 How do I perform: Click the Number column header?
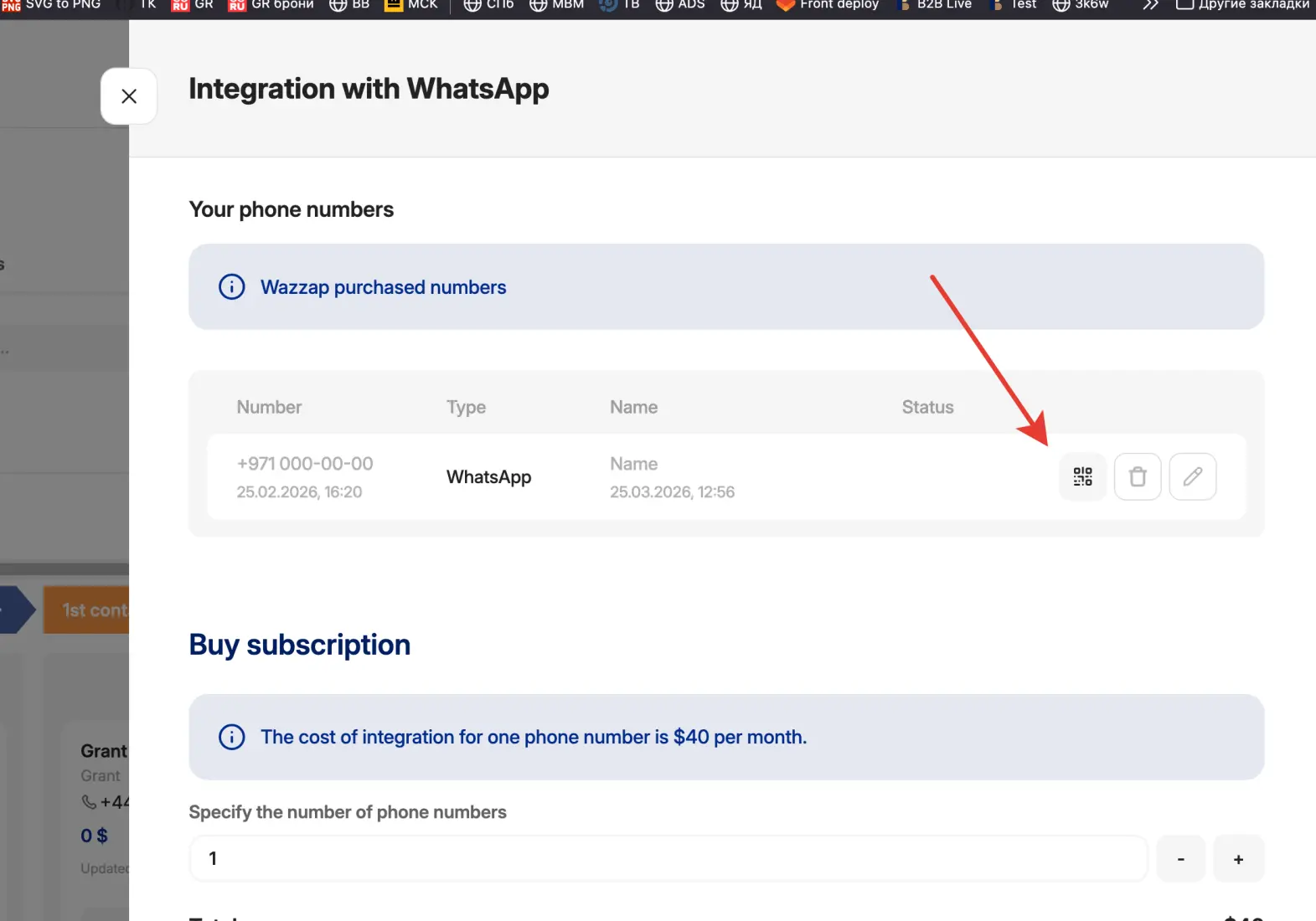point(269,407)
